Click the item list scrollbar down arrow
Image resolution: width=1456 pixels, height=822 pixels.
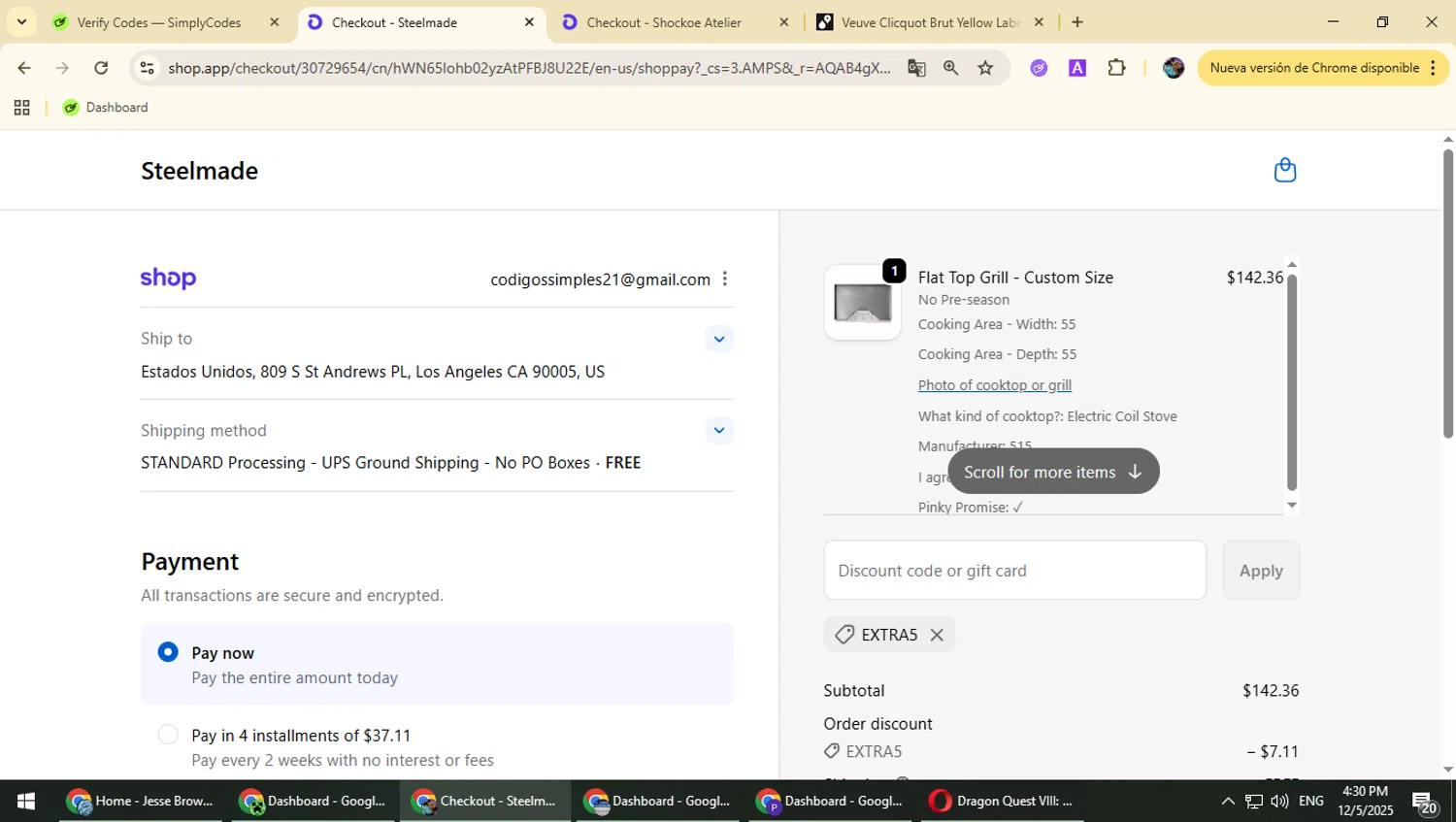pyautogui.click(x=1292, y=505)
